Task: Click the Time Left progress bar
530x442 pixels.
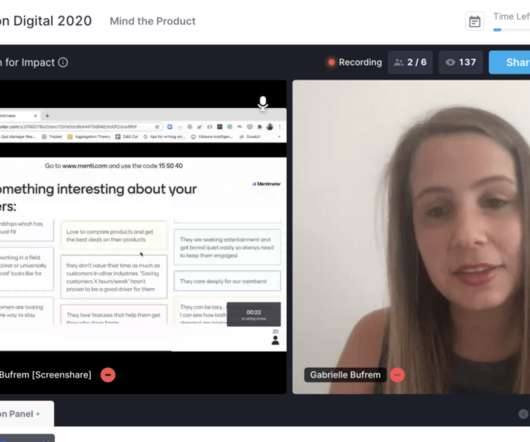Action: [x=511, y=30]
